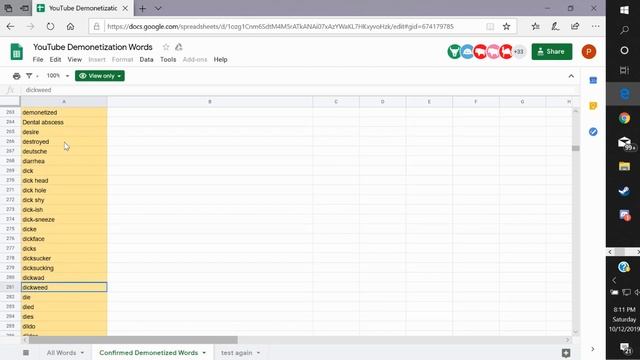Open the Google Sheets home icon
The height and width of the screenshot is (360, 640).
coord(16,52)
